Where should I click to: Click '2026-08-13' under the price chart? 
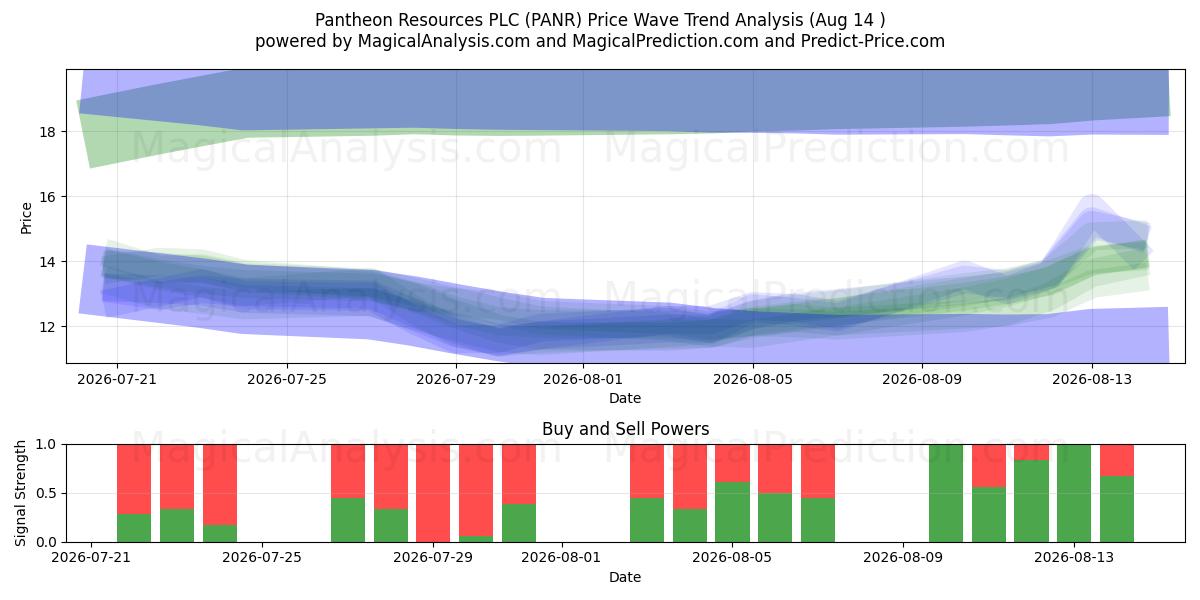(x=1091, y=380)
